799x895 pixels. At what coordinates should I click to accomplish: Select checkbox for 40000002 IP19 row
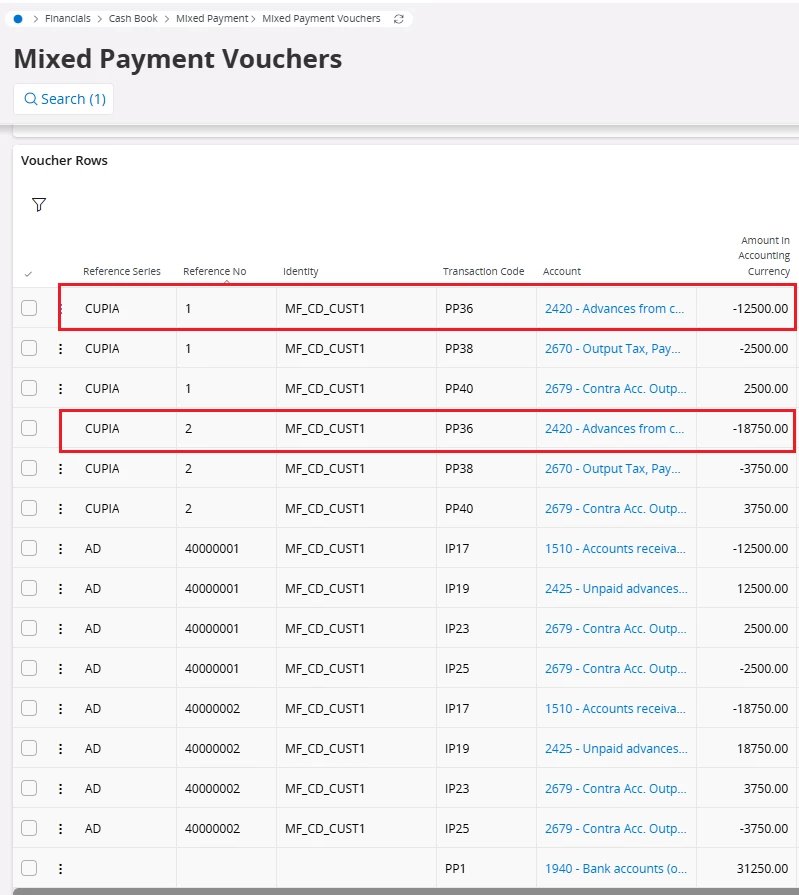pyautogui.click(x=29, y=748)
